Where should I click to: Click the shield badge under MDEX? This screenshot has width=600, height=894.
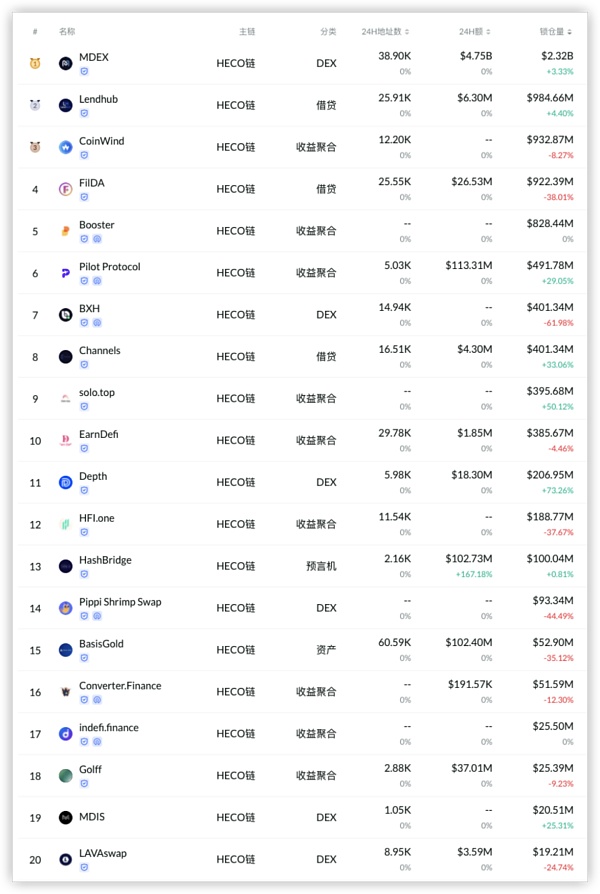pyautogui.click(x=84, y=71)
